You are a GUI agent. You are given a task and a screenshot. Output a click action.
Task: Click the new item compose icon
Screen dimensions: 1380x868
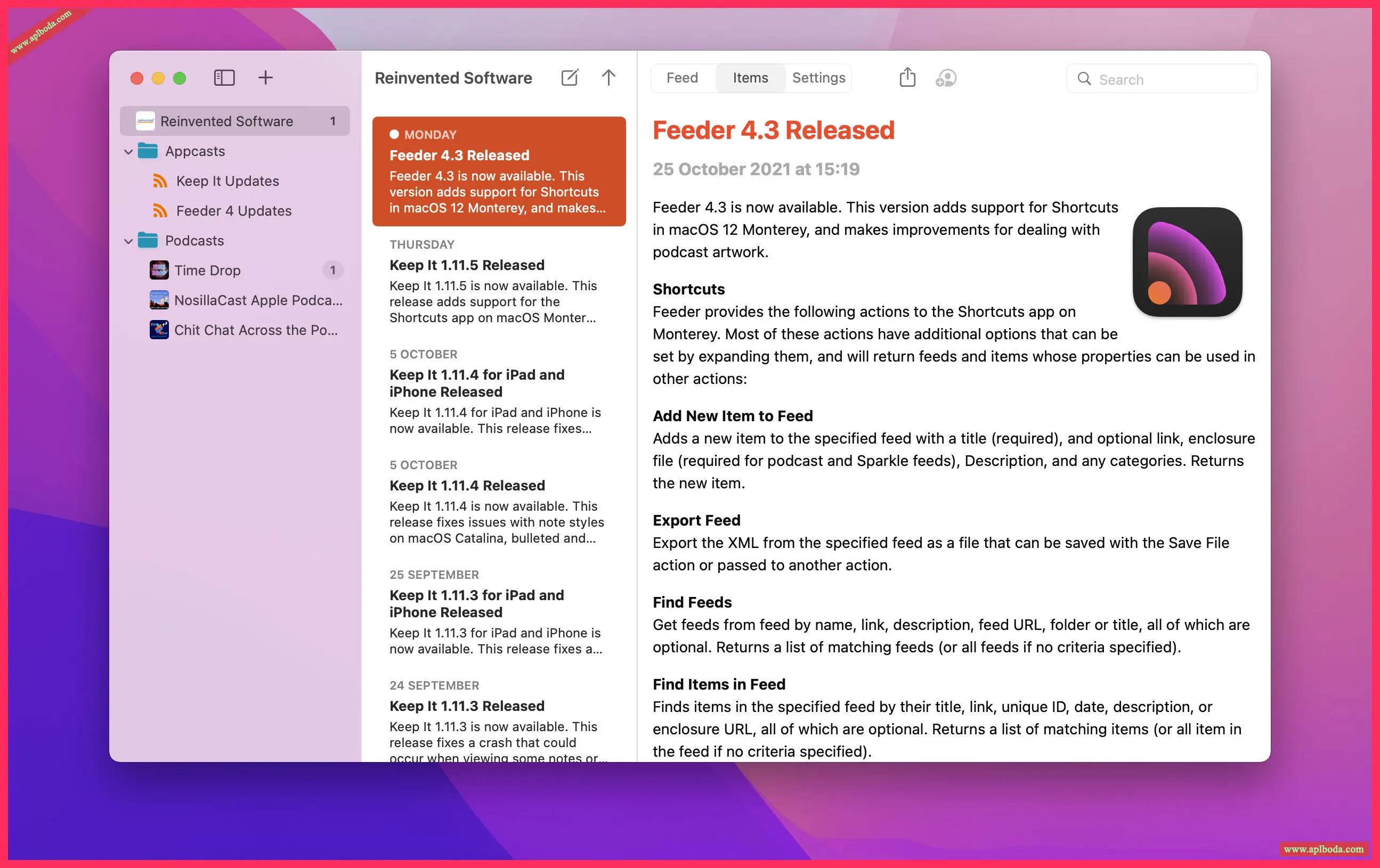tap(569, 77)
